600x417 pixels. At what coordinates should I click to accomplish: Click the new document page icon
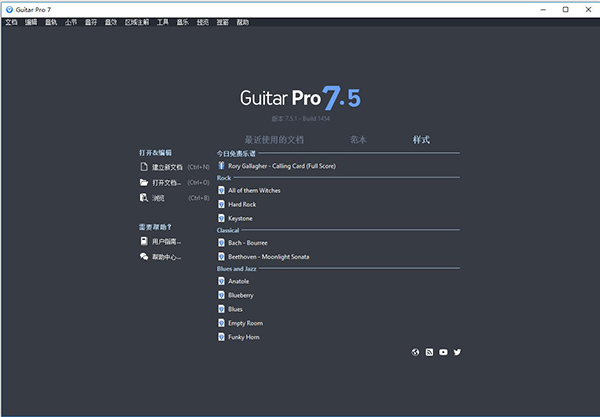144,167
